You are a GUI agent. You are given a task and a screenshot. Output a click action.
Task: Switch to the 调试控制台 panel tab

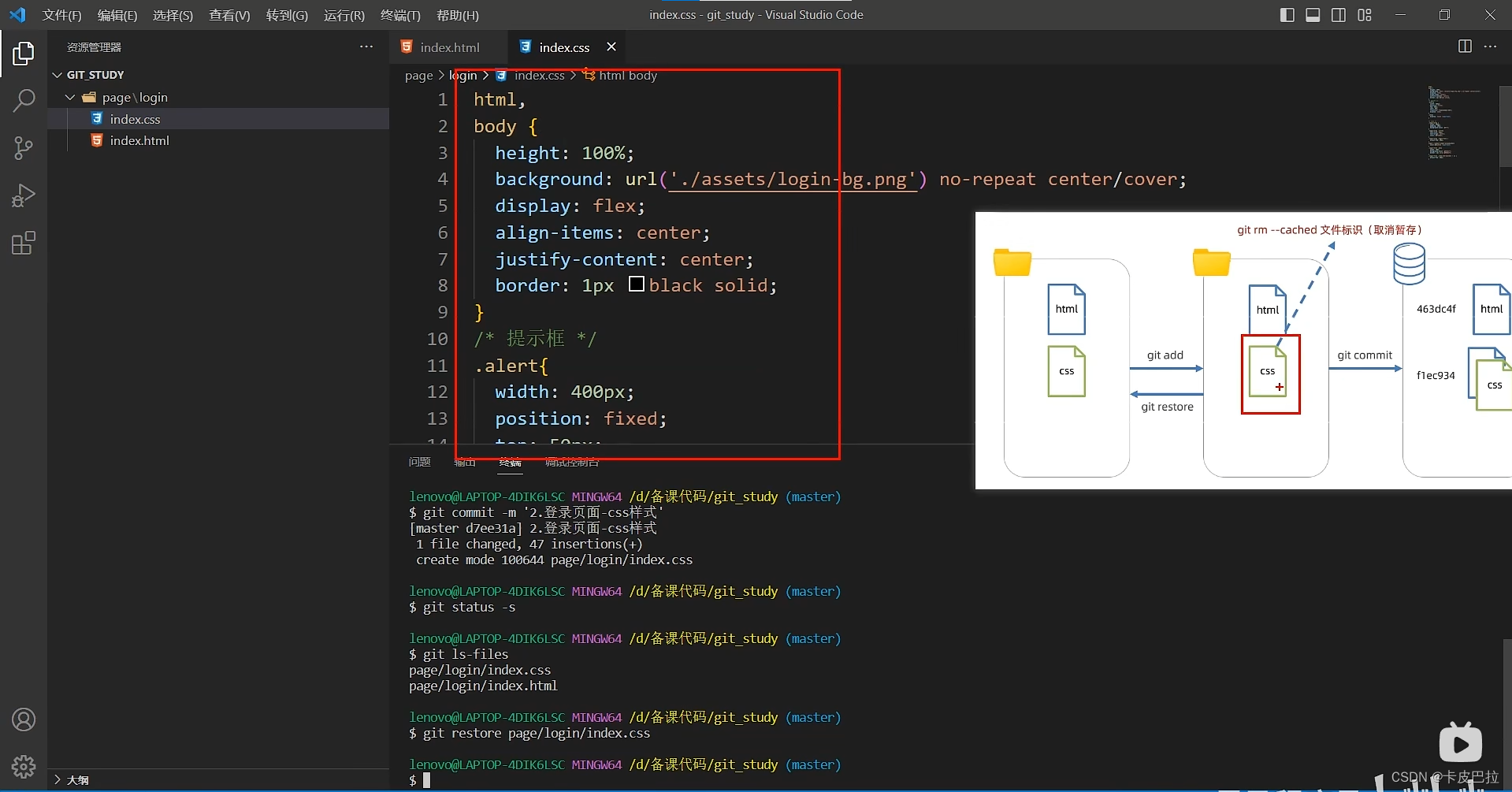tap(572, 462)
